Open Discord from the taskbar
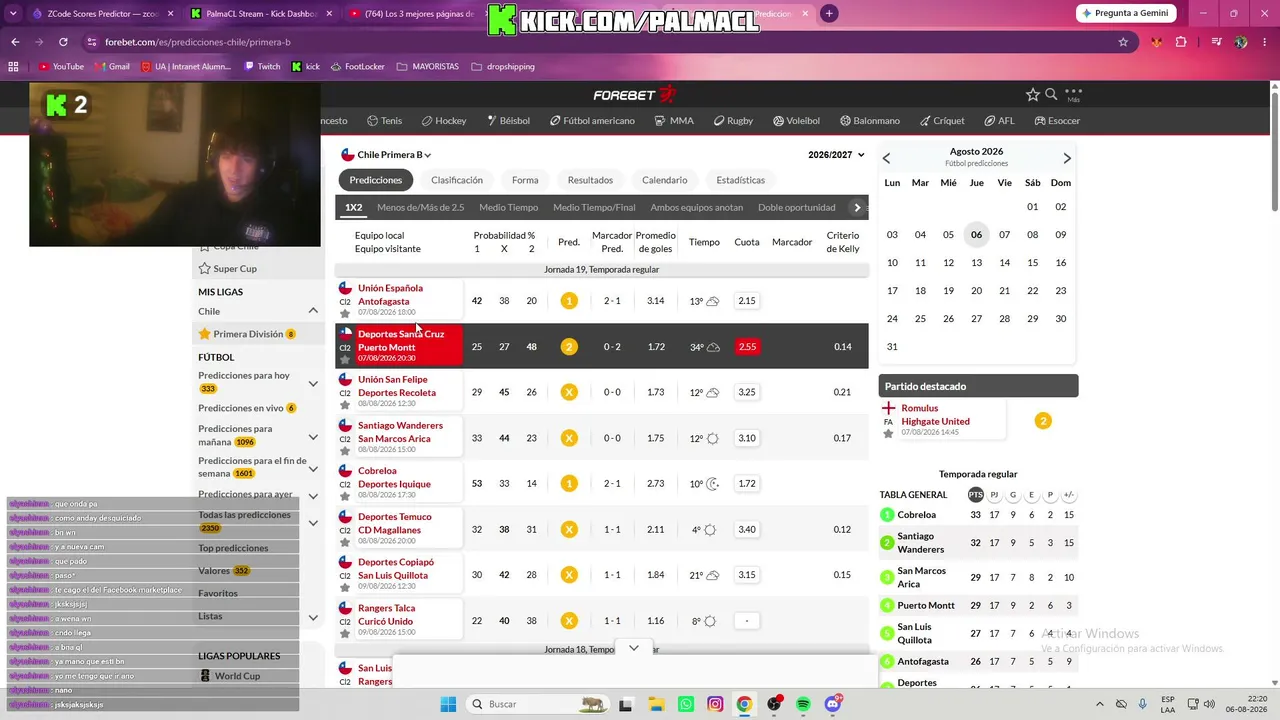This screenshot has height=720, width=1280. click(x=833, y=704)
